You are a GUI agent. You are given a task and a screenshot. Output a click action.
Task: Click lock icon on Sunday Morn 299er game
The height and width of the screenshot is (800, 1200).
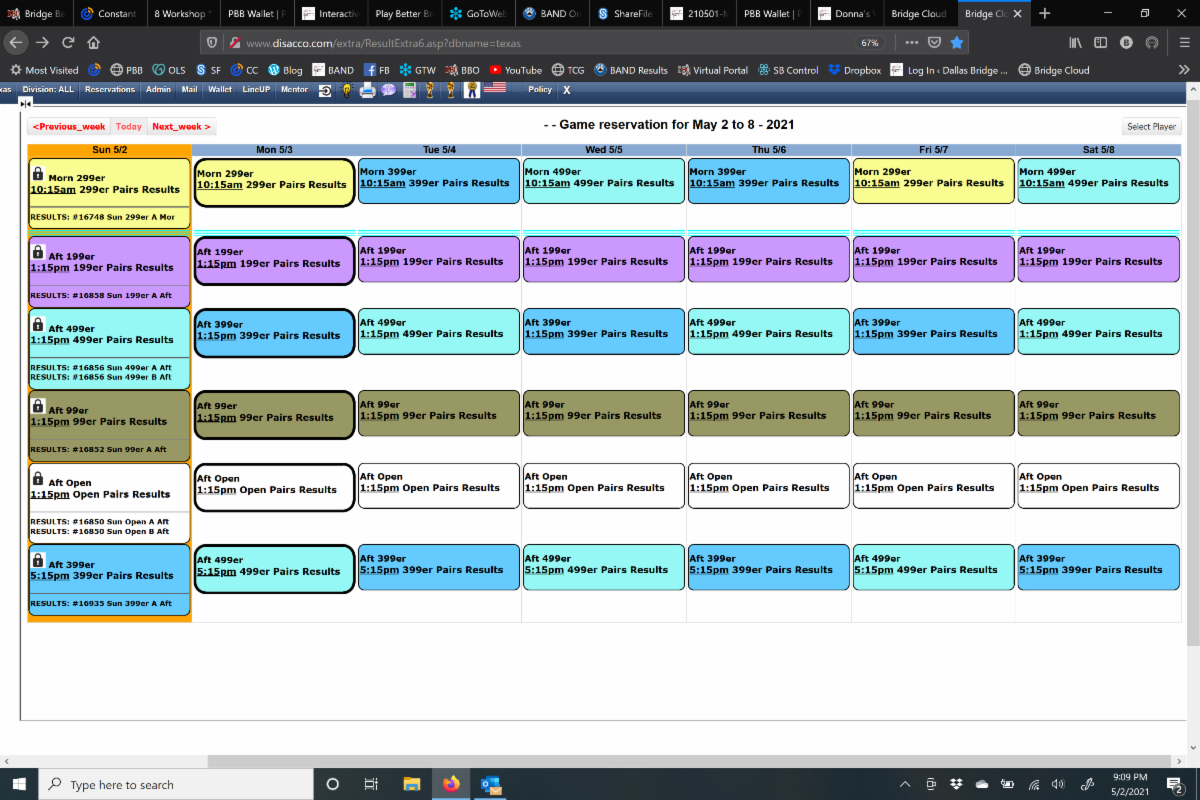[38, 173]
